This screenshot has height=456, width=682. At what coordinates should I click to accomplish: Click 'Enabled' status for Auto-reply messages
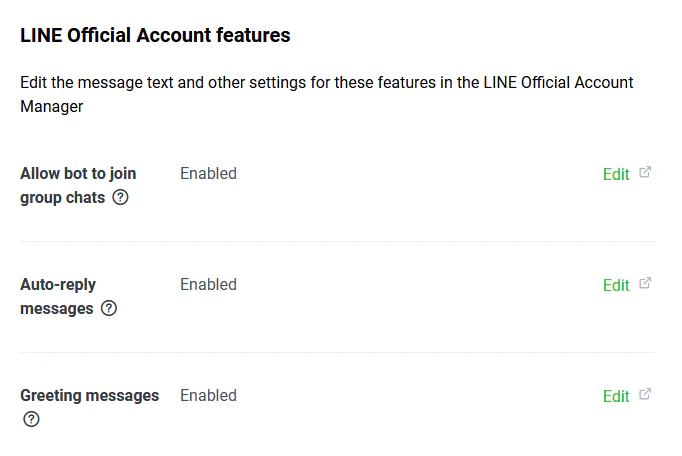(x=208, y=285)
